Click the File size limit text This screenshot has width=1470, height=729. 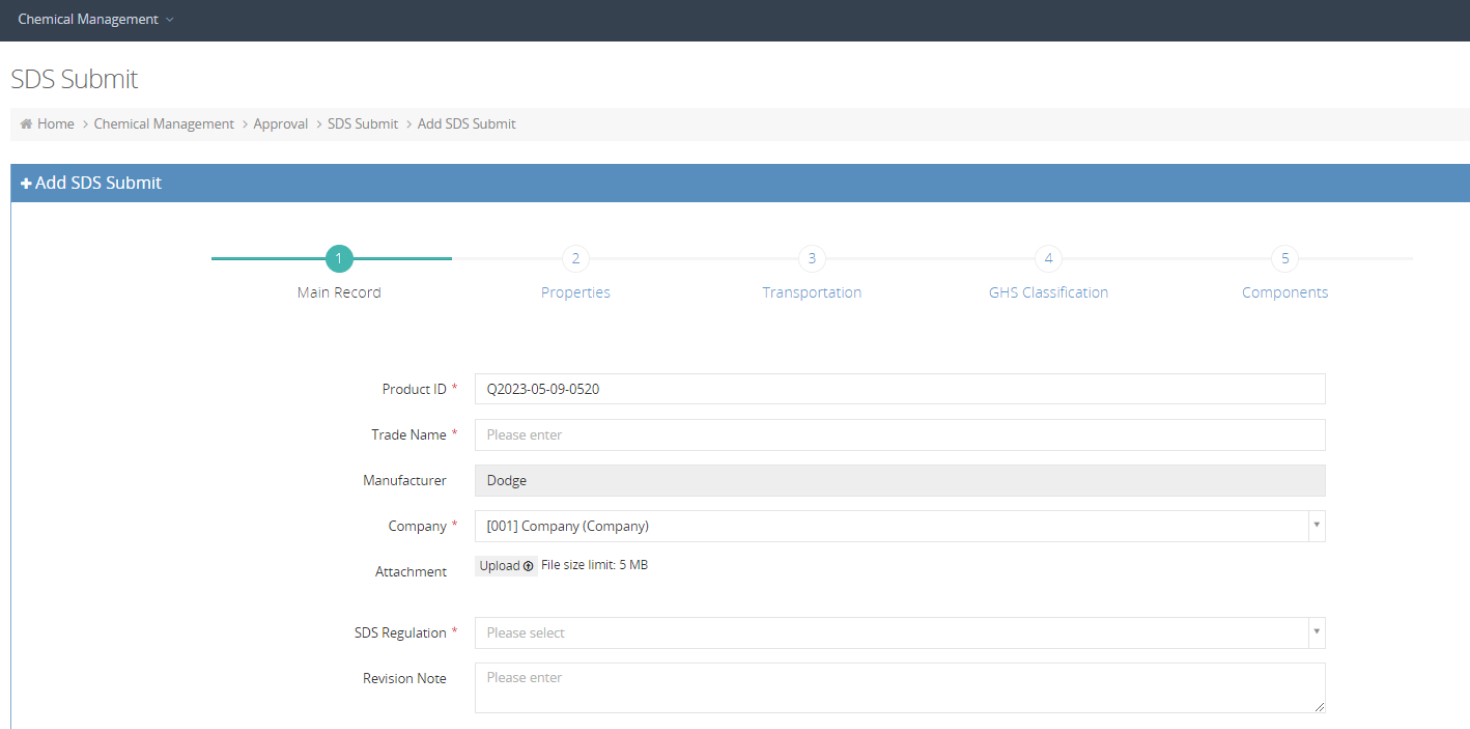click(x=594, y=565)
